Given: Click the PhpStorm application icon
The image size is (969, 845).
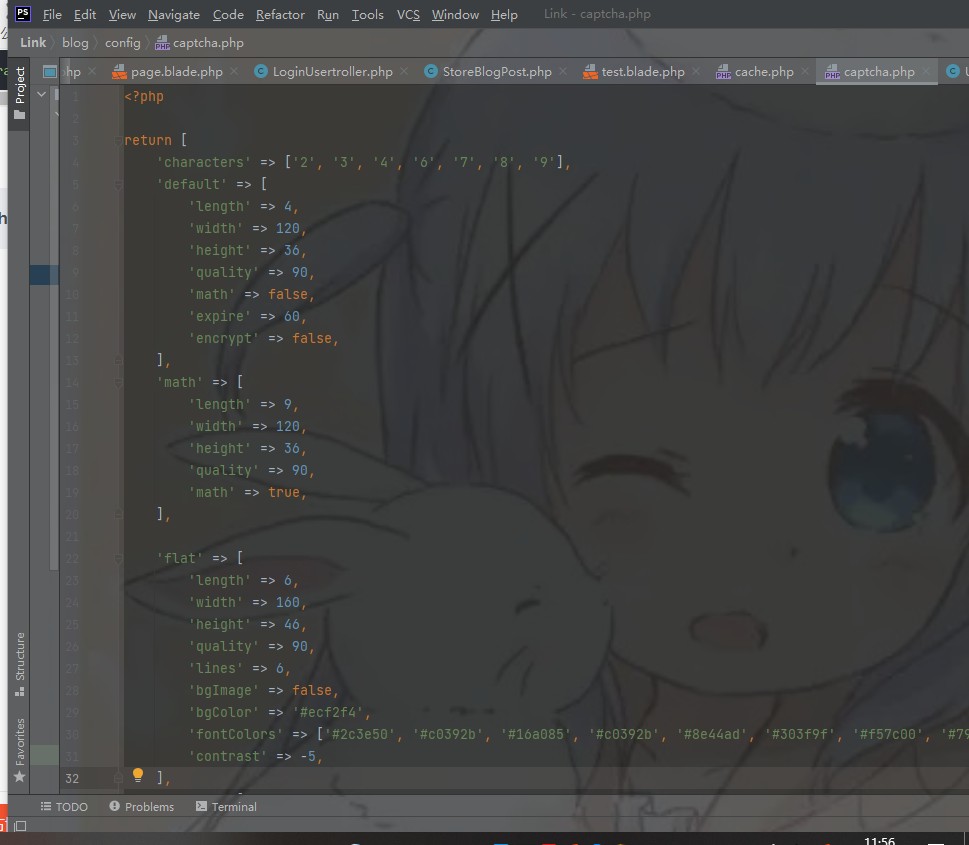Looking at the screenshot, I should click(x=23, y=14).
